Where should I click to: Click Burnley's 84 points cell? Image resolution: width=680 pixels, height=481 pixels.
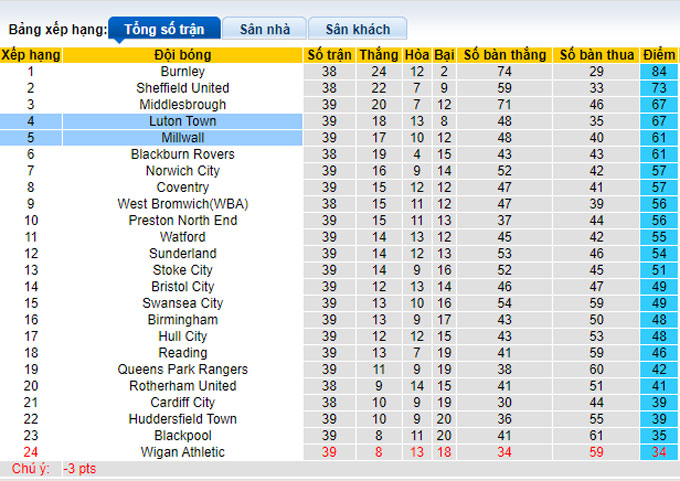[659, 72]
